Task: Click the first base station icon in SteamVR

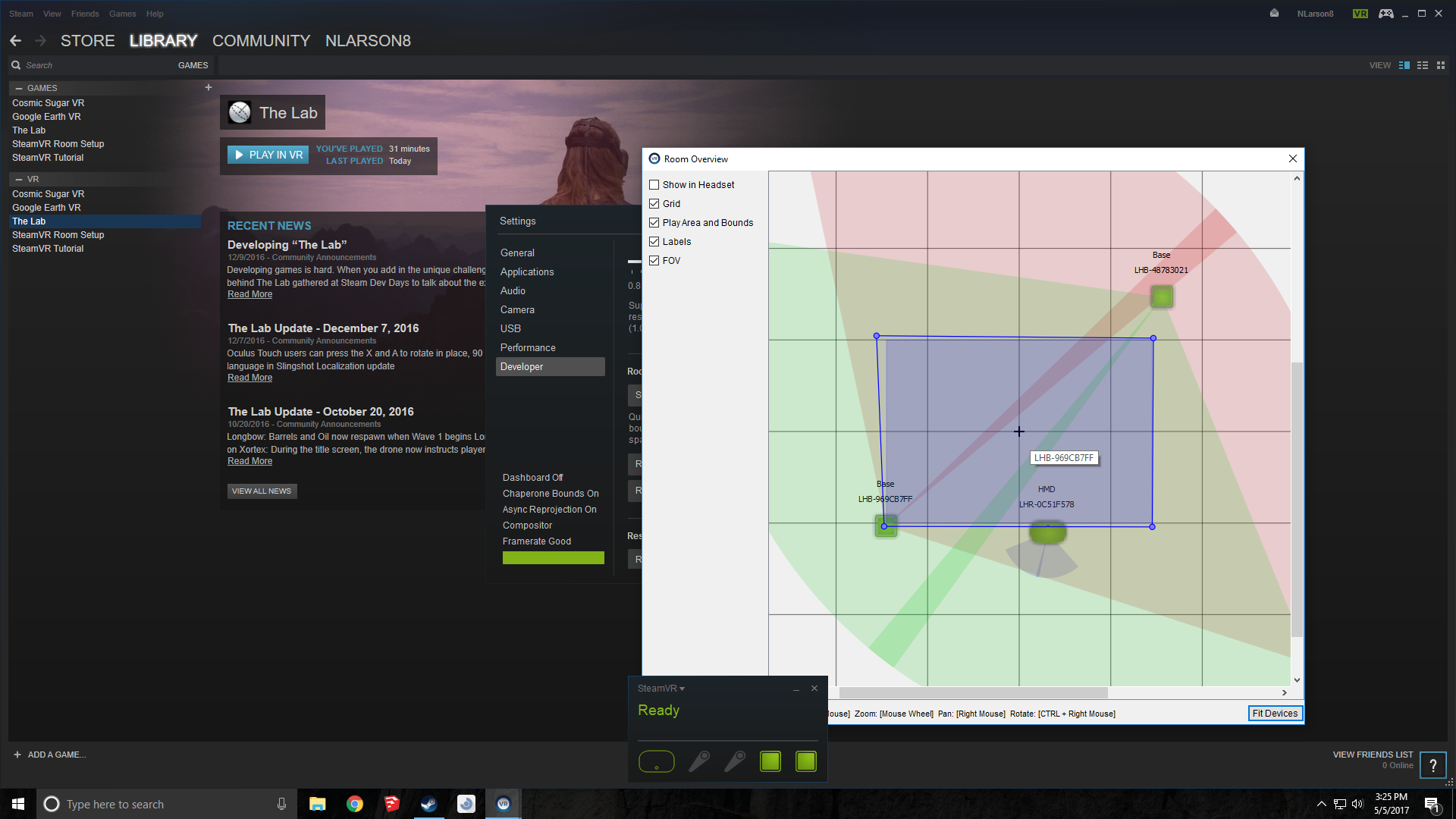Action: pos(770,761)
